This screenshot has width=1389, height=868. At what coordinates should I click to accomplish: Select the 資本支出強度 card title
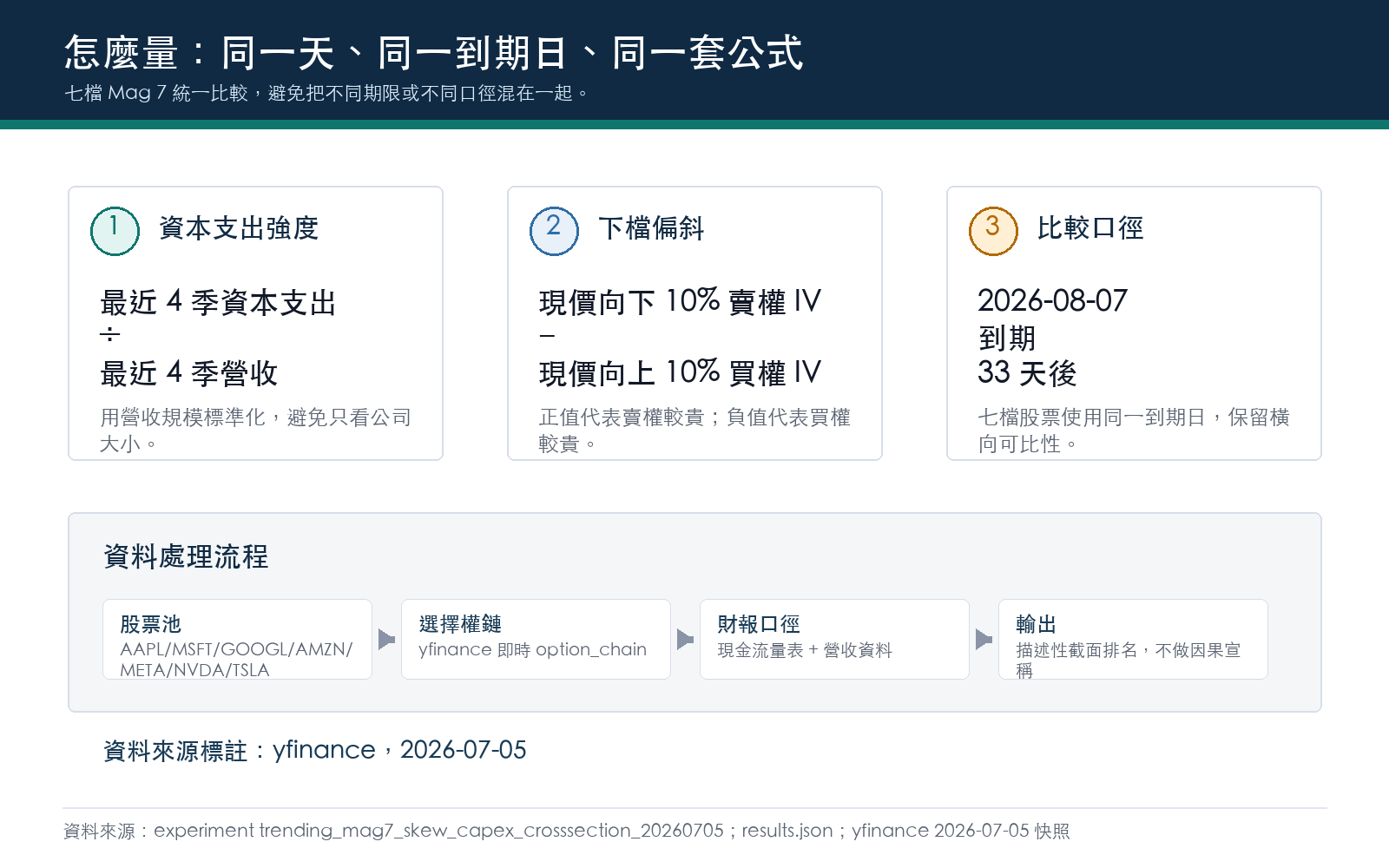coord(239,228)
